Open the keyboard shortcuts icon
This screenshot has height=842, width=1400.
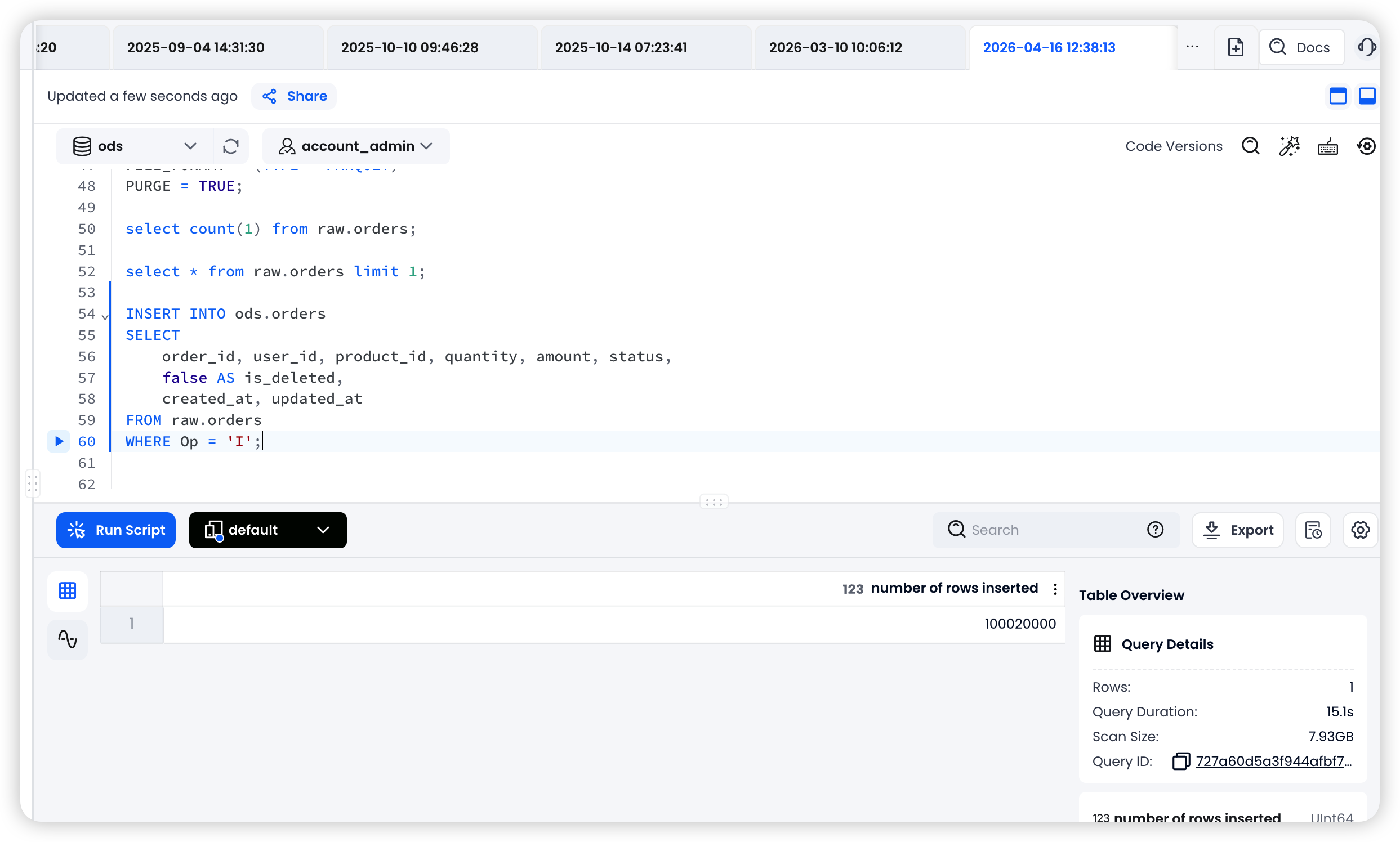tap(1327, 146)
